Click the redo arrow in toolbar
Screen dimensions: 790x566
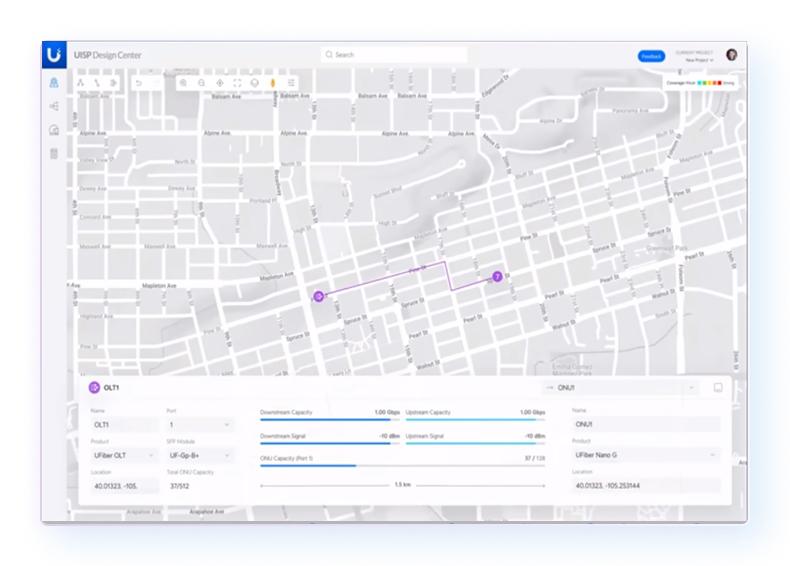pyautogui.click(x=156, y=83)
